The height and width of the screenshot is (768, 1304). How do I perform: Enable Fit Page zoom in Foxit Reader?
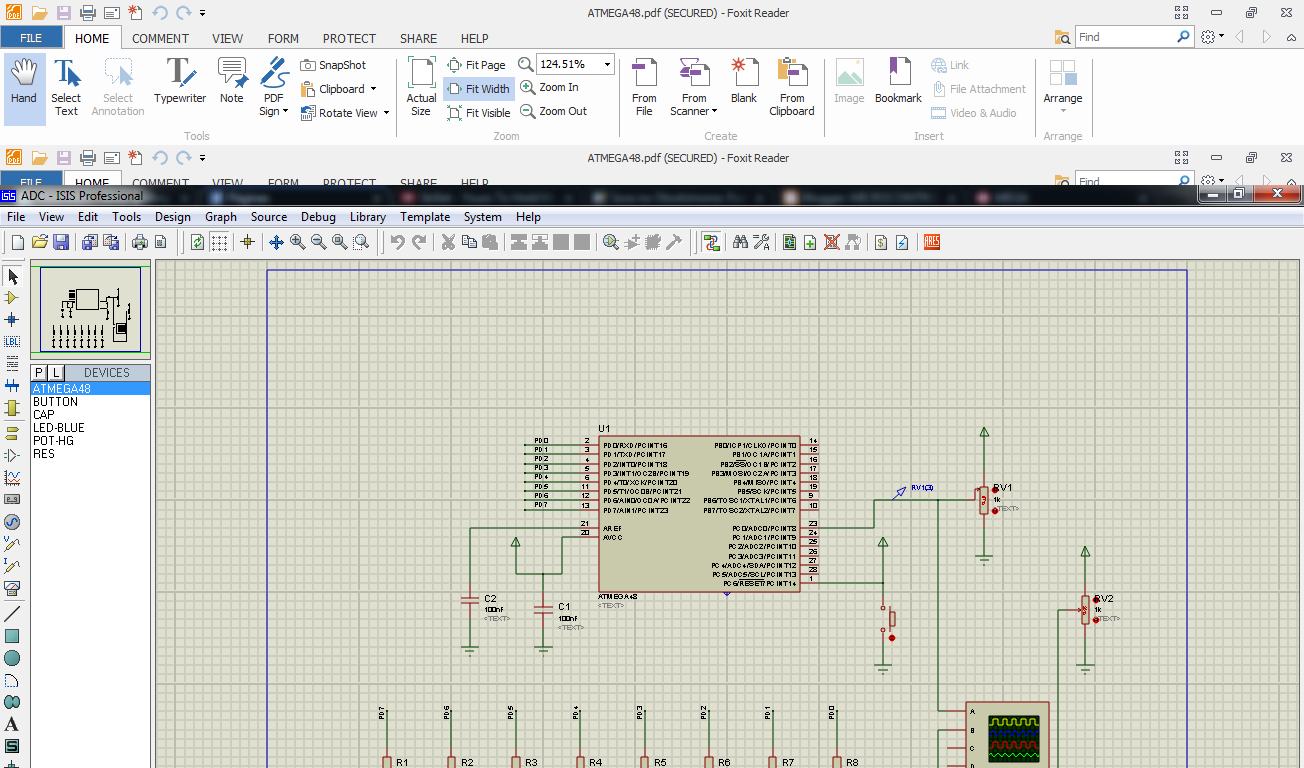[x=478, y=64]
